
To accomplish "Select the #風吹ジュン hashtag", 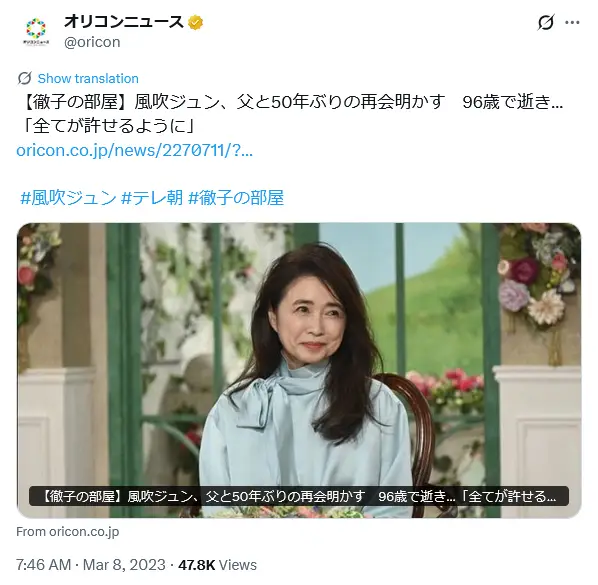I will pyautogui.click(x=68, y=198).
